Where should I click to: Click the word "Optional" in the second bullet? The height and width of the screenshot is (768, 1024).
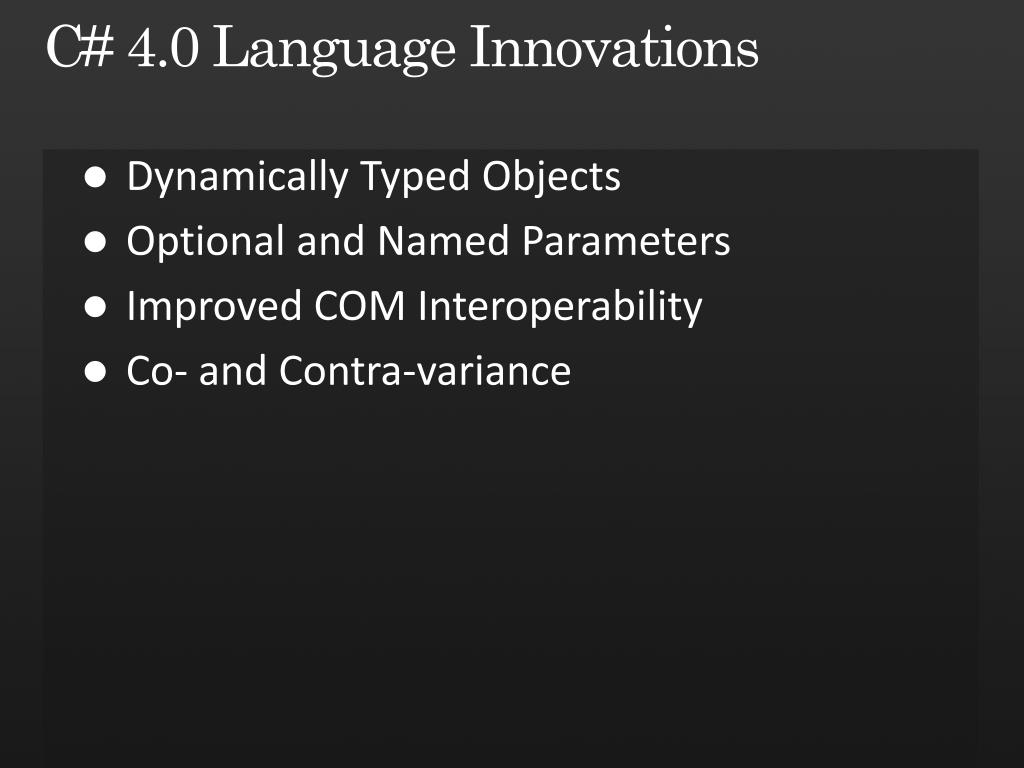206,242
